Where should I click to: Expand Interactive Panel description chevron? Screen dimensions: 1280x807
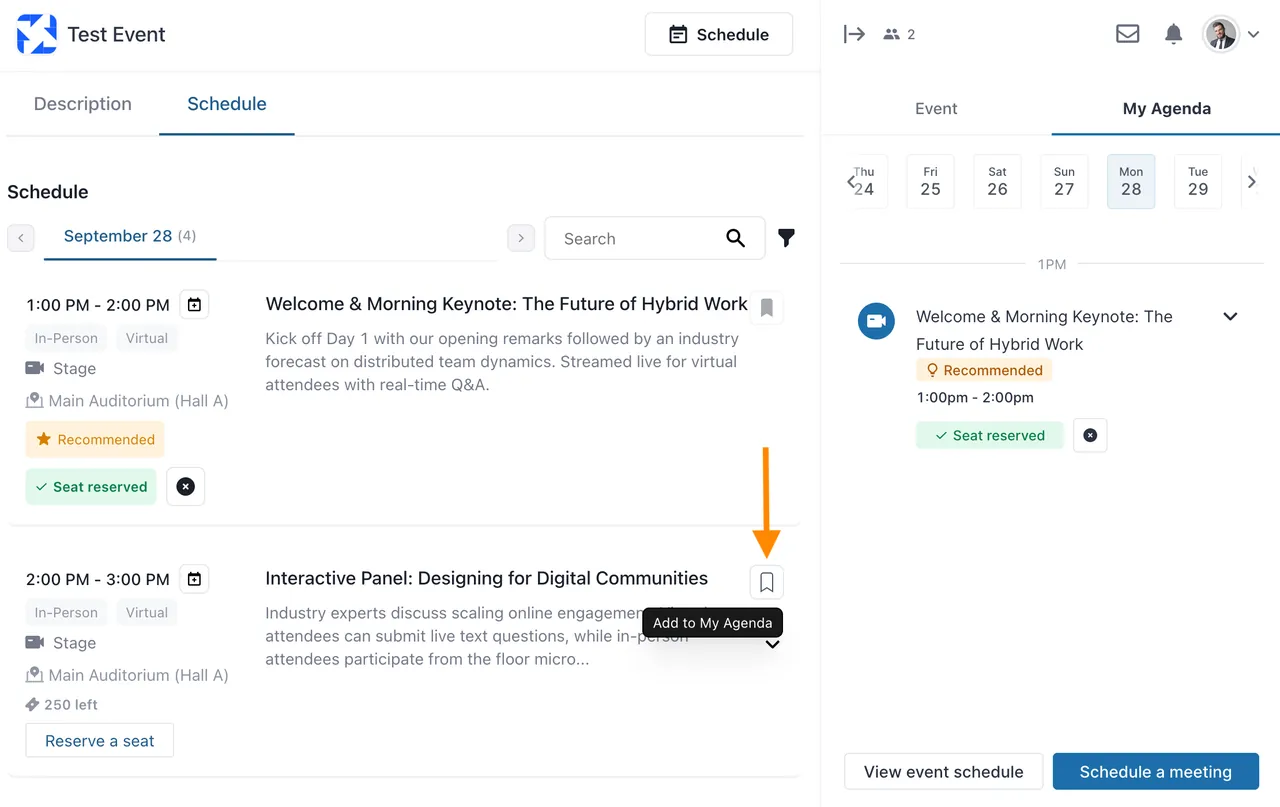[773, 645]
